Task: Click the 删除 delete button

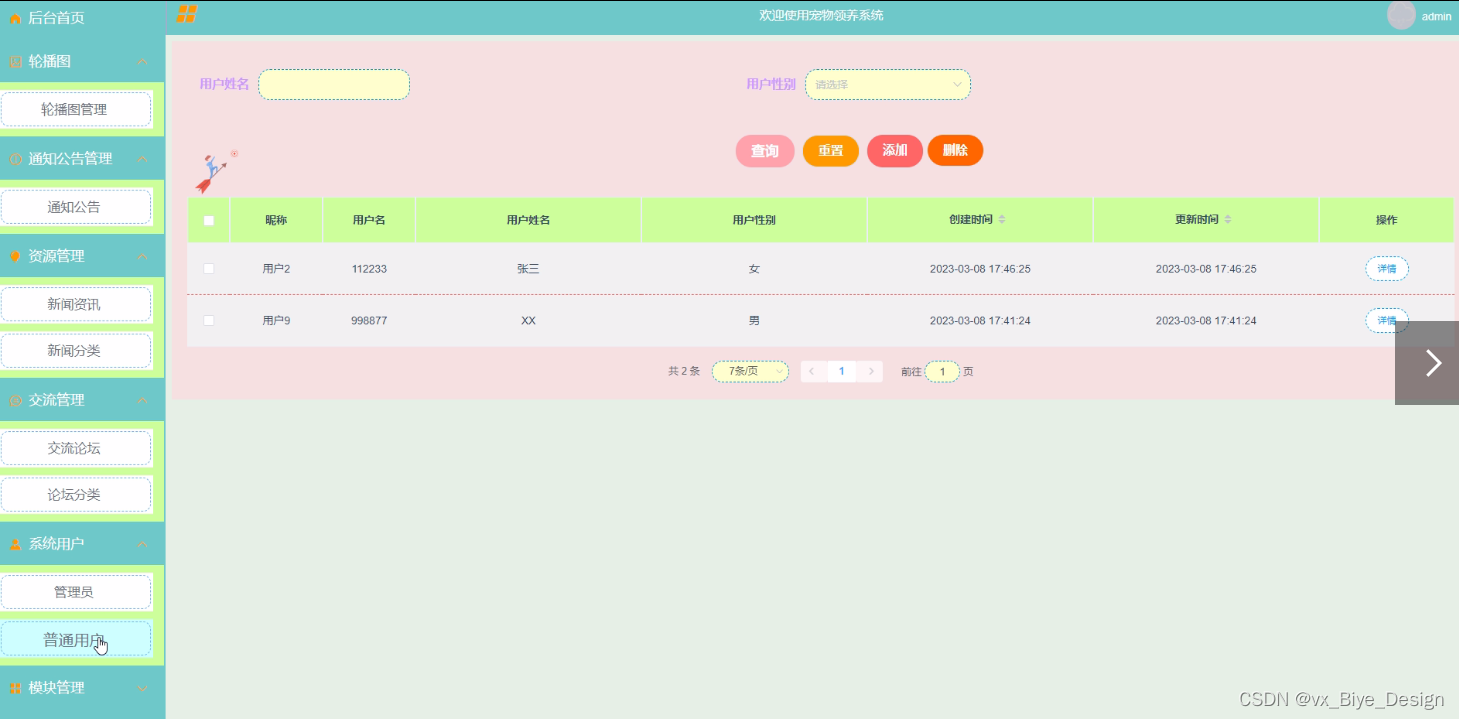Action: coord(955,150)
